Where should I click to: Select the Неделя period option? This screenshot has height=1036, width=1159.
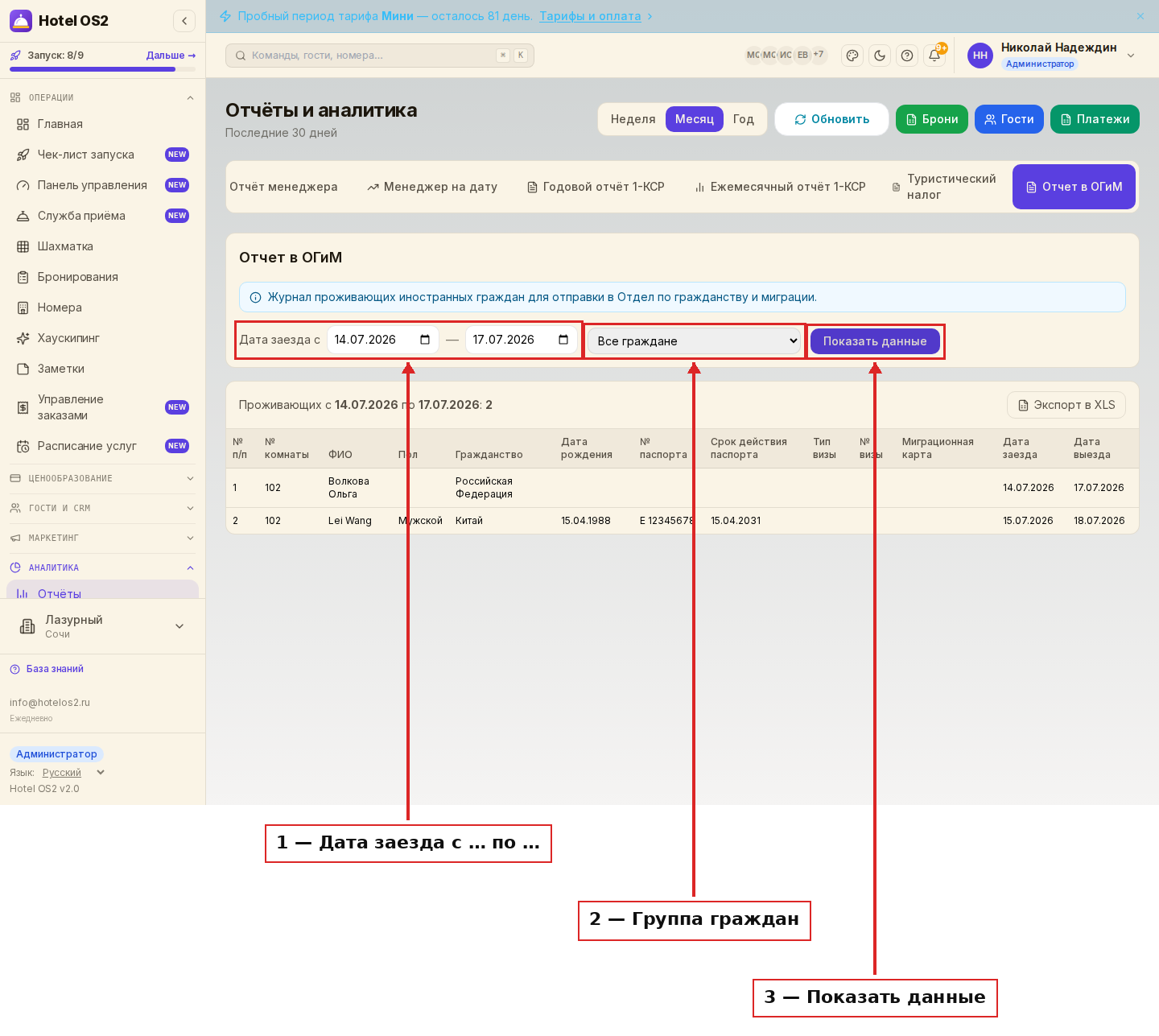click(633, 119)
